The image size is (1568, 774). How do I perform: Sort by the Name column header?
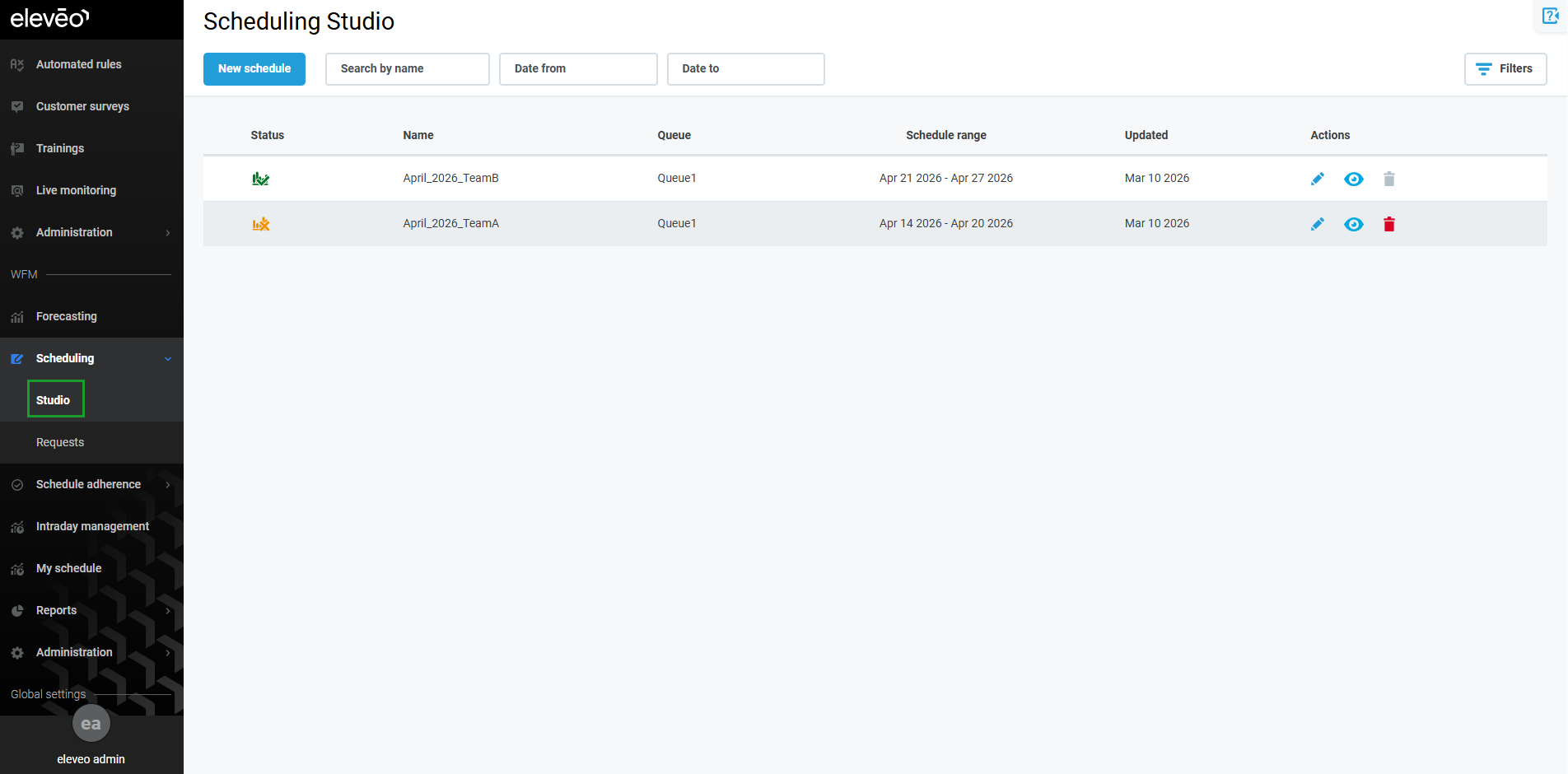click(418, 135)
